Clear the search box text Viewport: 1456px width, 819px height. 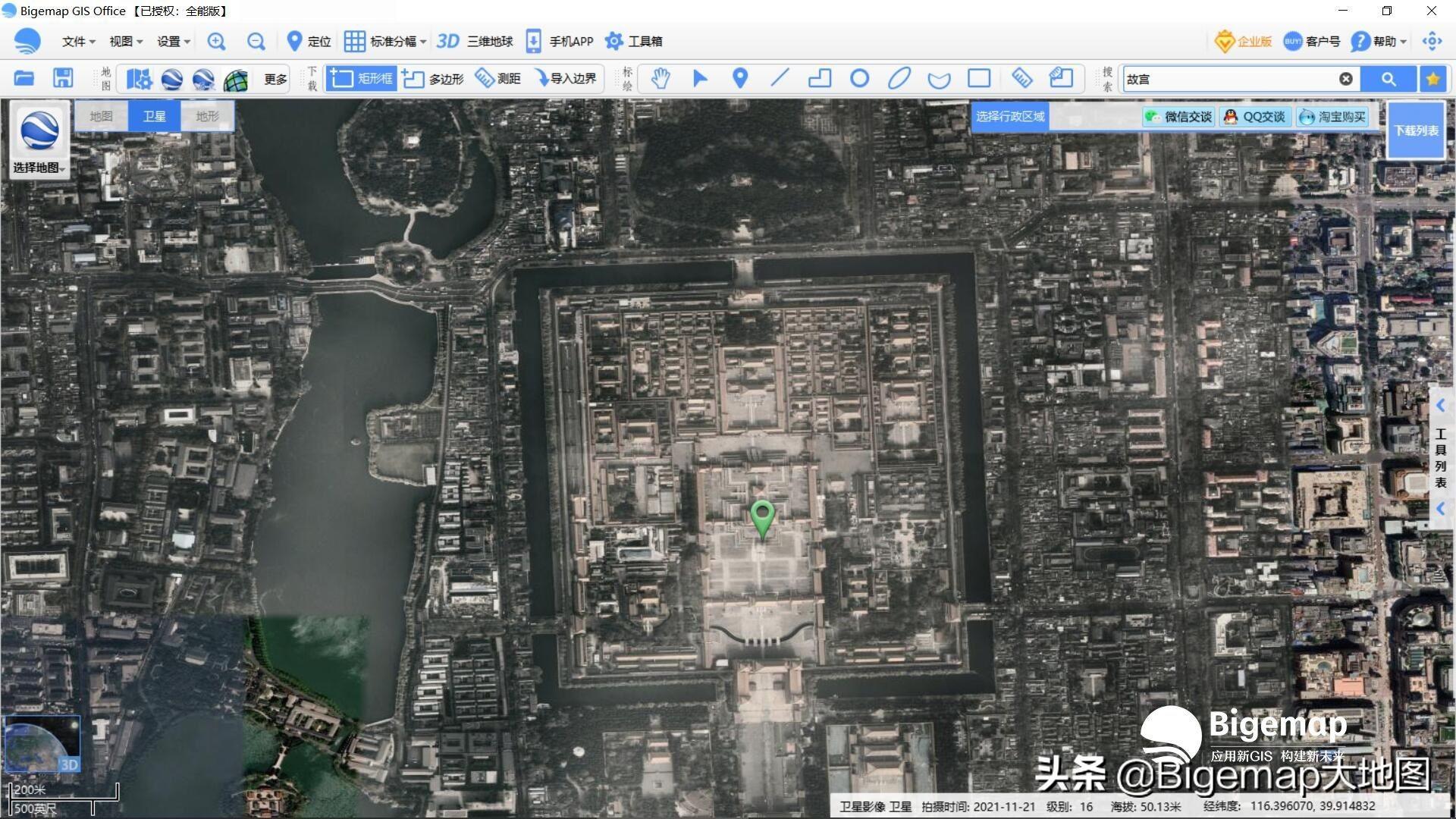pyautogui.click(x=1345, y=79)
